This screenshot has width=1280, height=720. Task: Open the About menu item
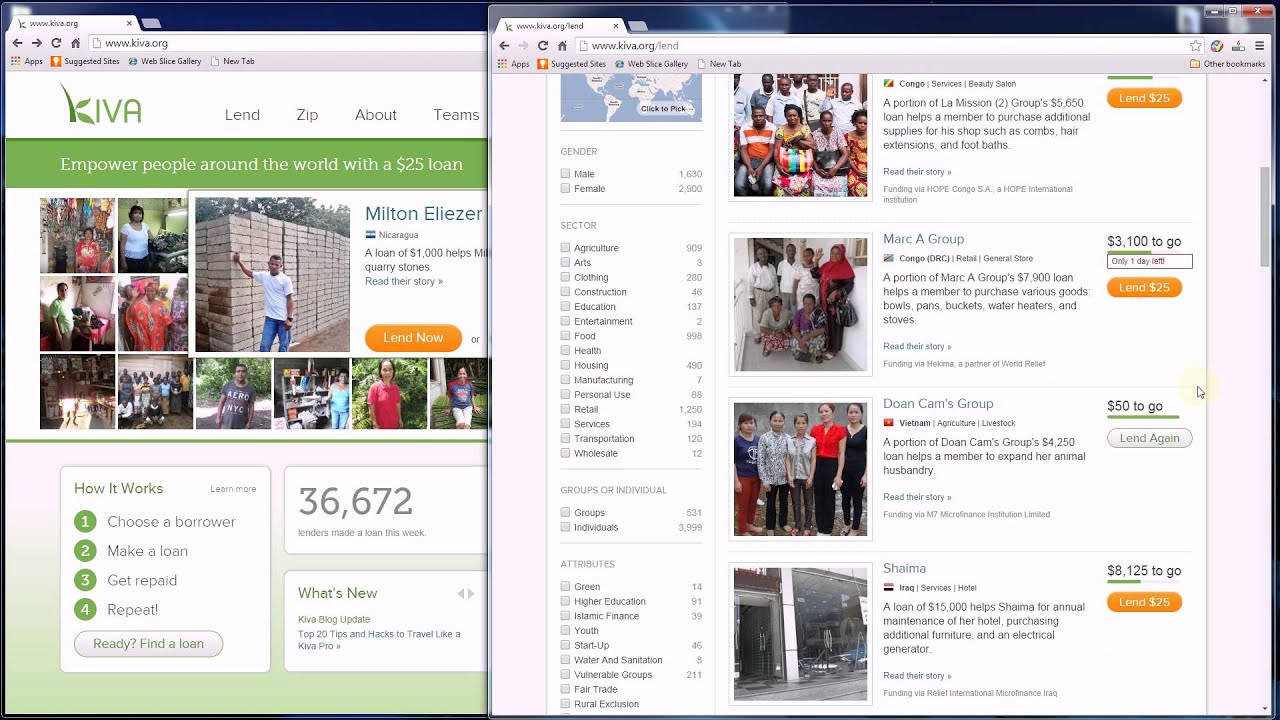(x=376, y=115)
